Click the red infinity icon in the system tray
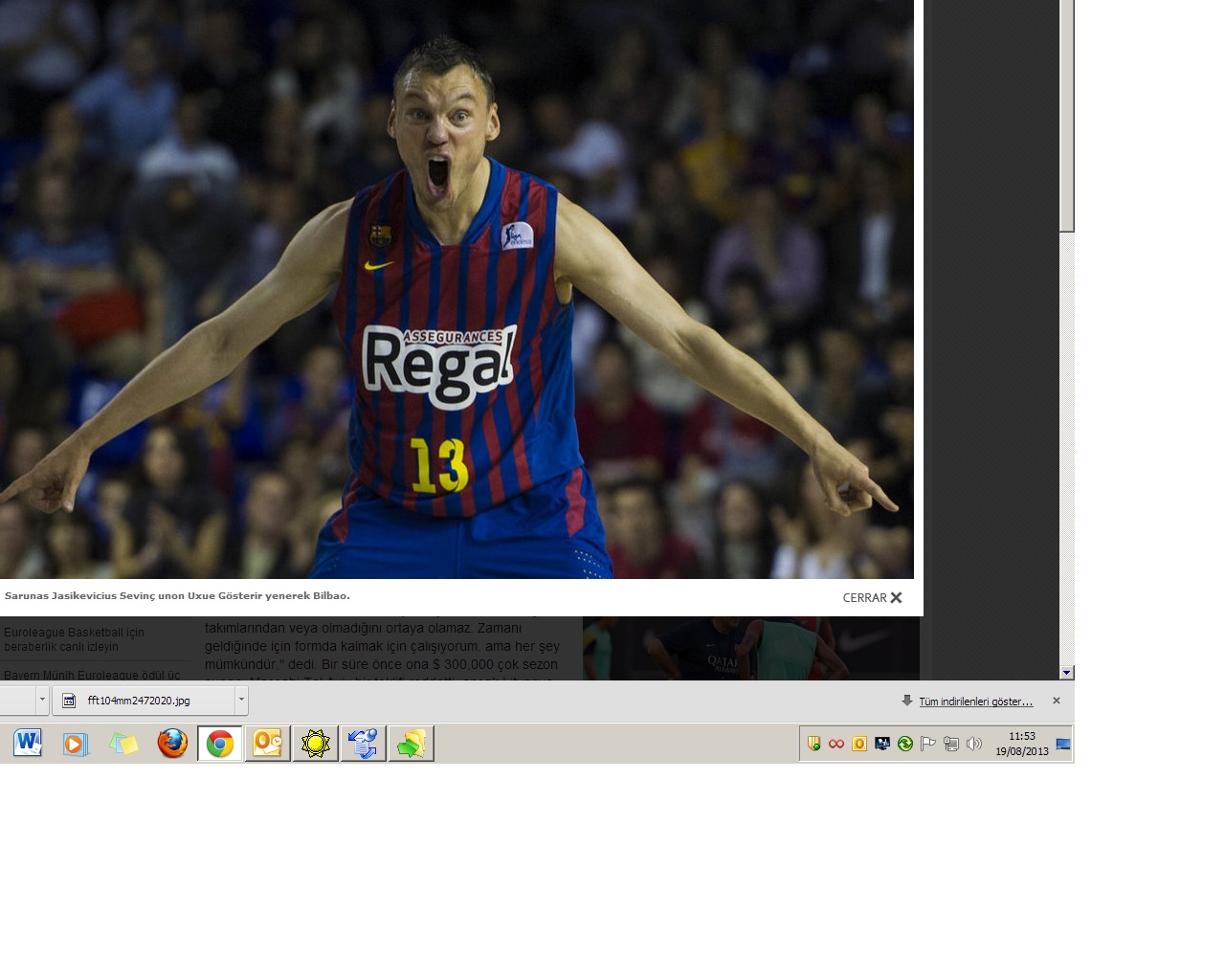1225x980 pixels. [836, 744]
